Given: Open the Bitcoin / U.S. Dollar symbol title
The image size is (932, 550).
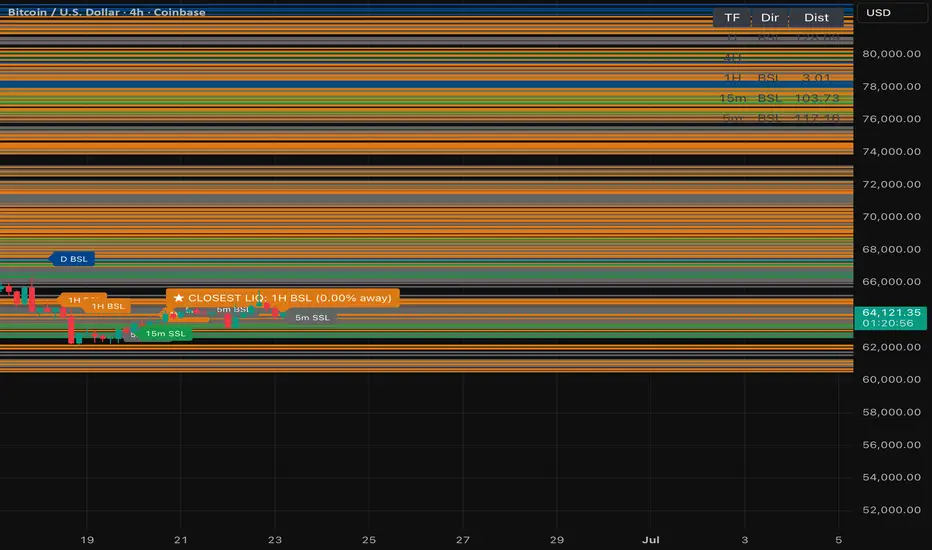Looking at the screenshot, I should [106, 12].
